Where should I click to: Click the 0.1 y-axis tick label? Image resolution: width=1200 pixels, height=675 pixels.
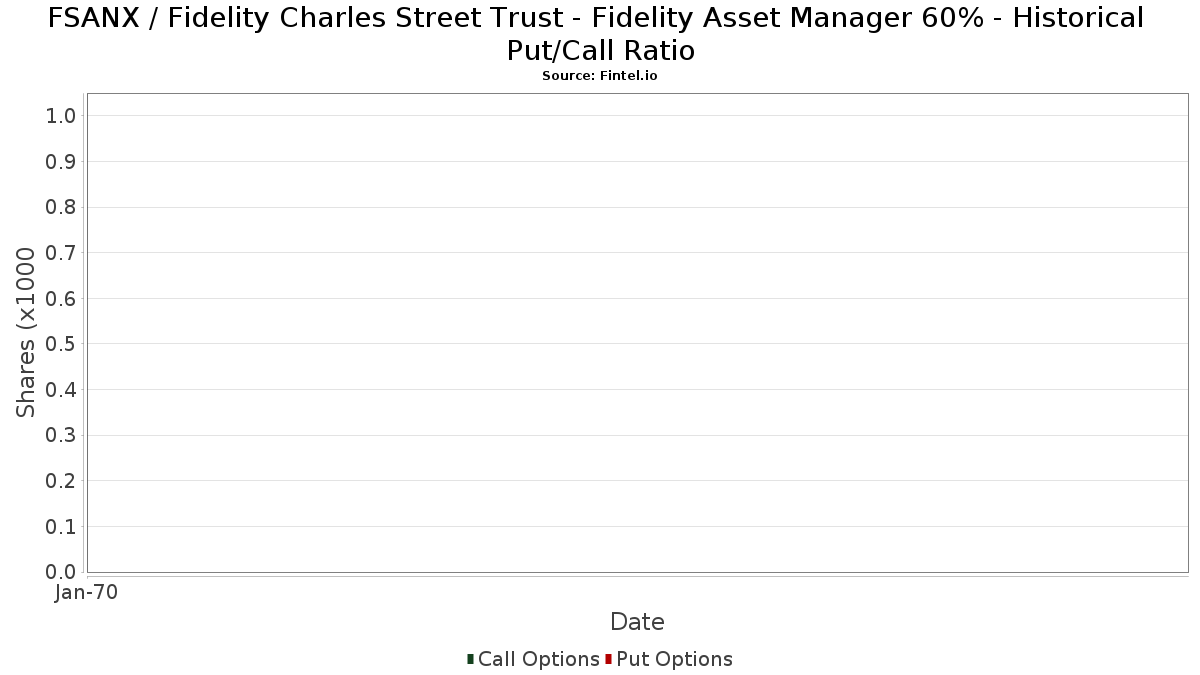point(61,526)
